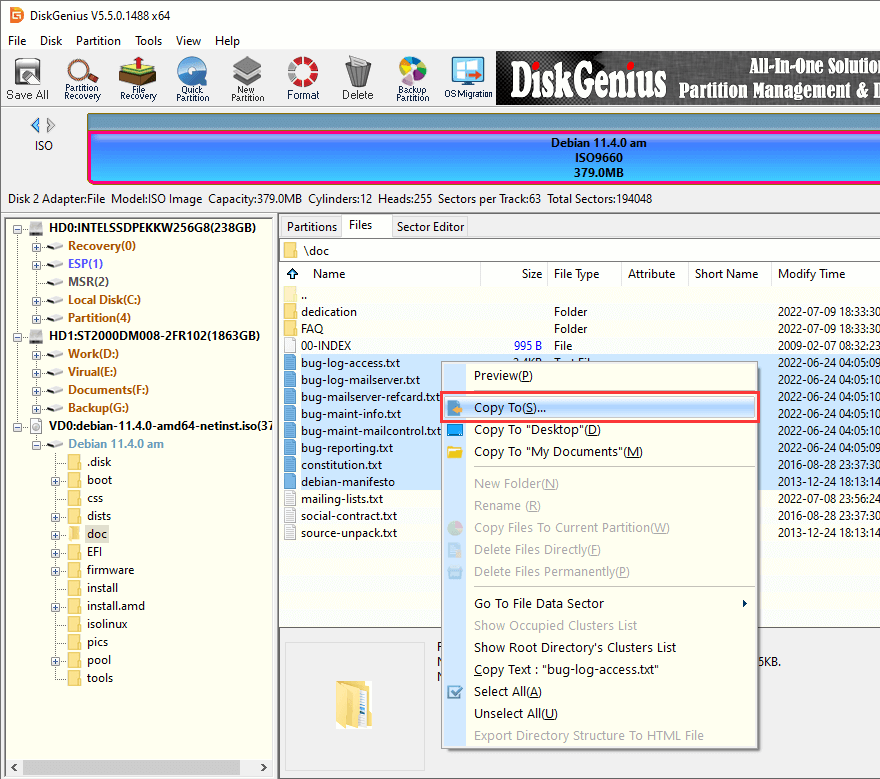The width and height of the screenshot is (880, 779).
Task: Select the New Partition toolbar icon
Action: point(247,78)
